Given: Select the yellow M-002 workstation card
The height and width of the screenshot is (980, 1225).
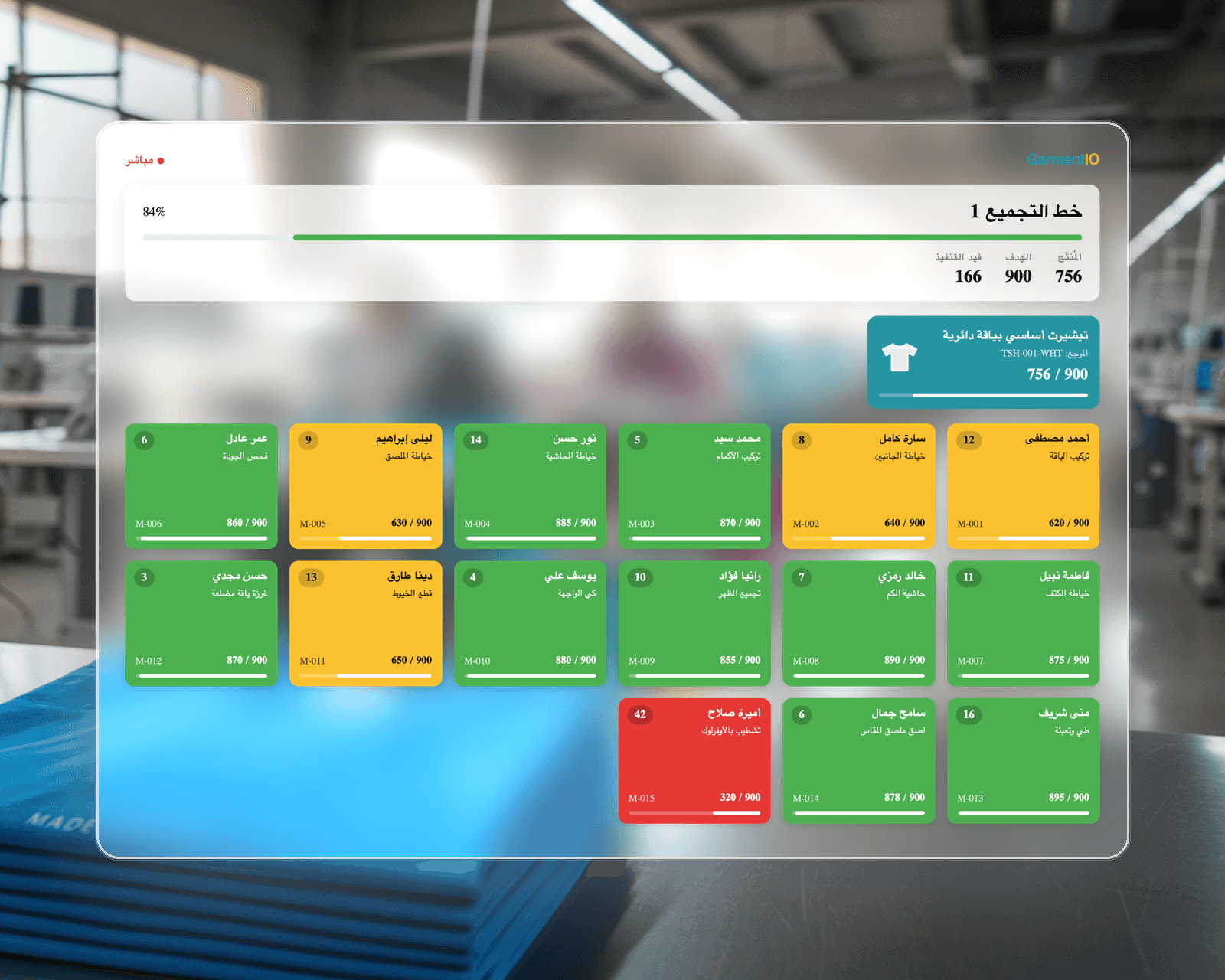Looking at the screenshot, I should click(x=858, y=486).
